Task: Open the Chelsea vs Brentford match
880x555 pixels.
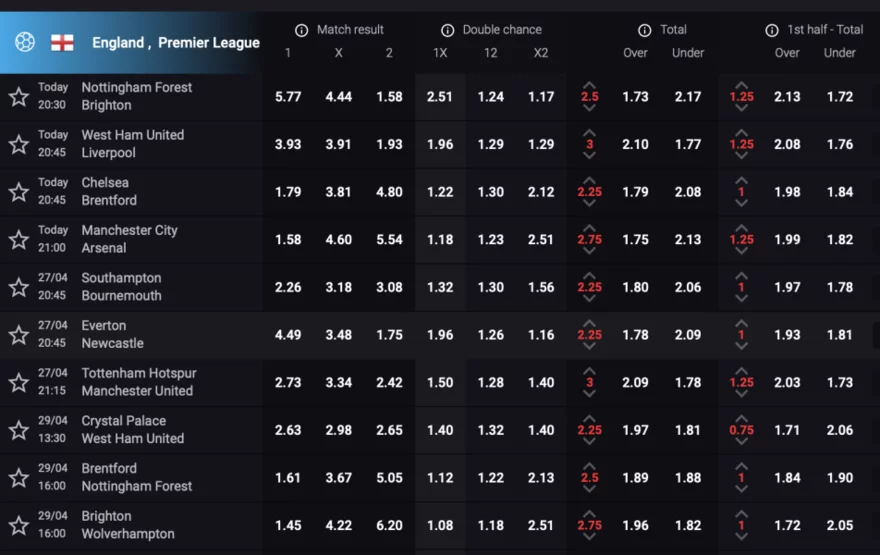Action: [105, 192]
